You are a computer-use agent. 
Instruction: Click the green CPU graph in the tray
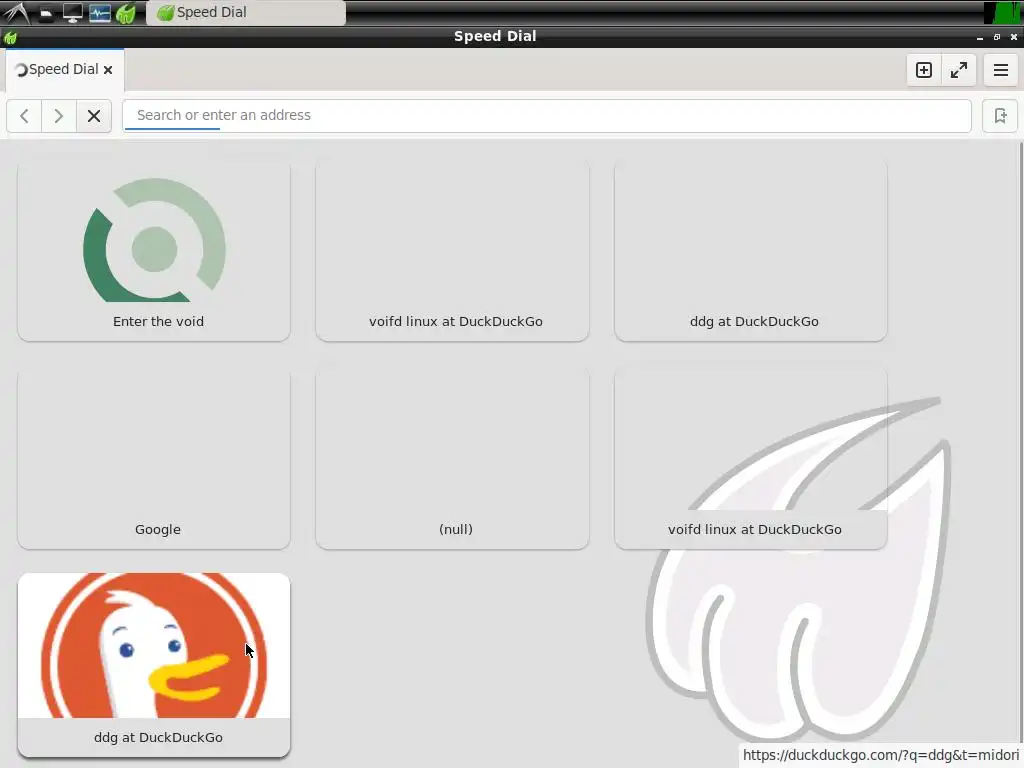point(1003,12)
